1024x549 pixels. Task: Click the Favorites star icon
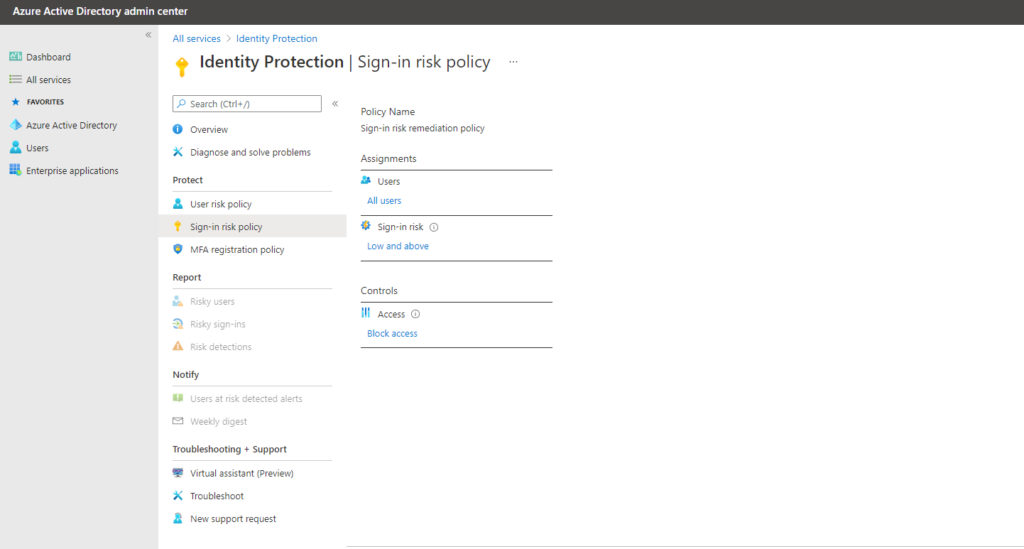[16, 102]
